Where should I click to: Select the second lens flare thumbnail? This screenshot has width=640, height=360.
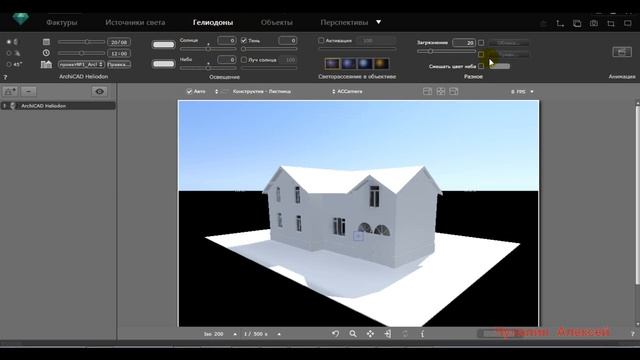click(349, 64)
